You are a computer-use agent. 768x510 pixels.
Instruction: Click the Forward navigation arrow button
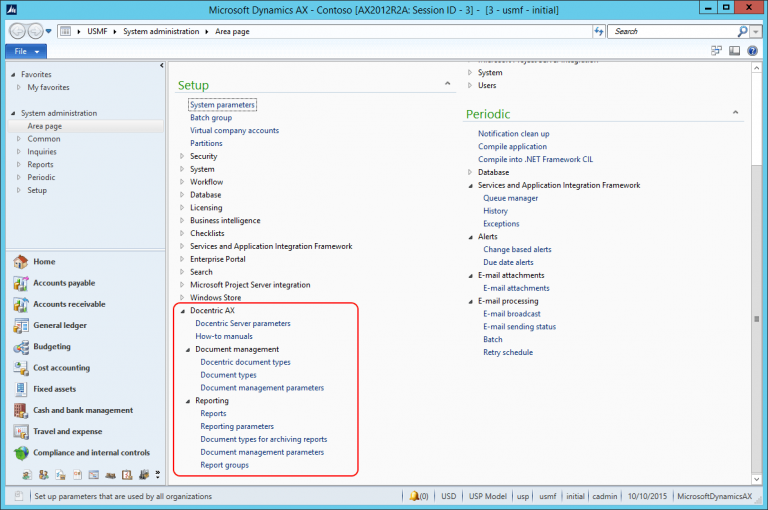[35, 31]
